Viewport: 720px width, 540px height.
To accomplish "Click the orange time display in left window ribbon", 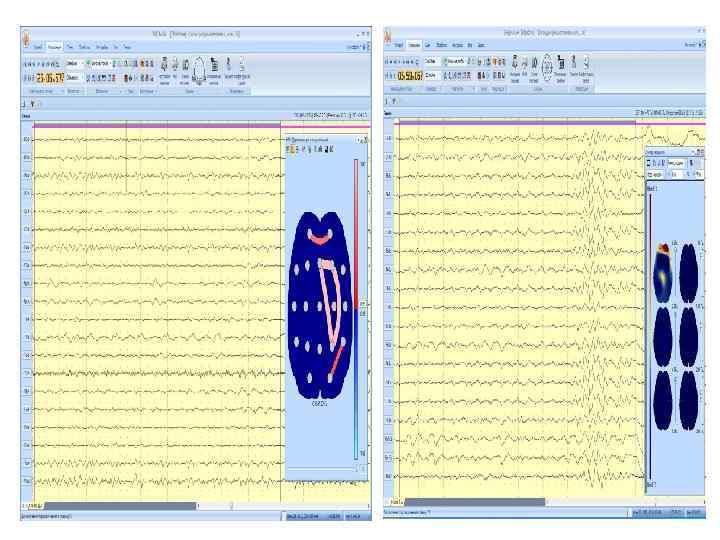I will [x=51, y=79].
